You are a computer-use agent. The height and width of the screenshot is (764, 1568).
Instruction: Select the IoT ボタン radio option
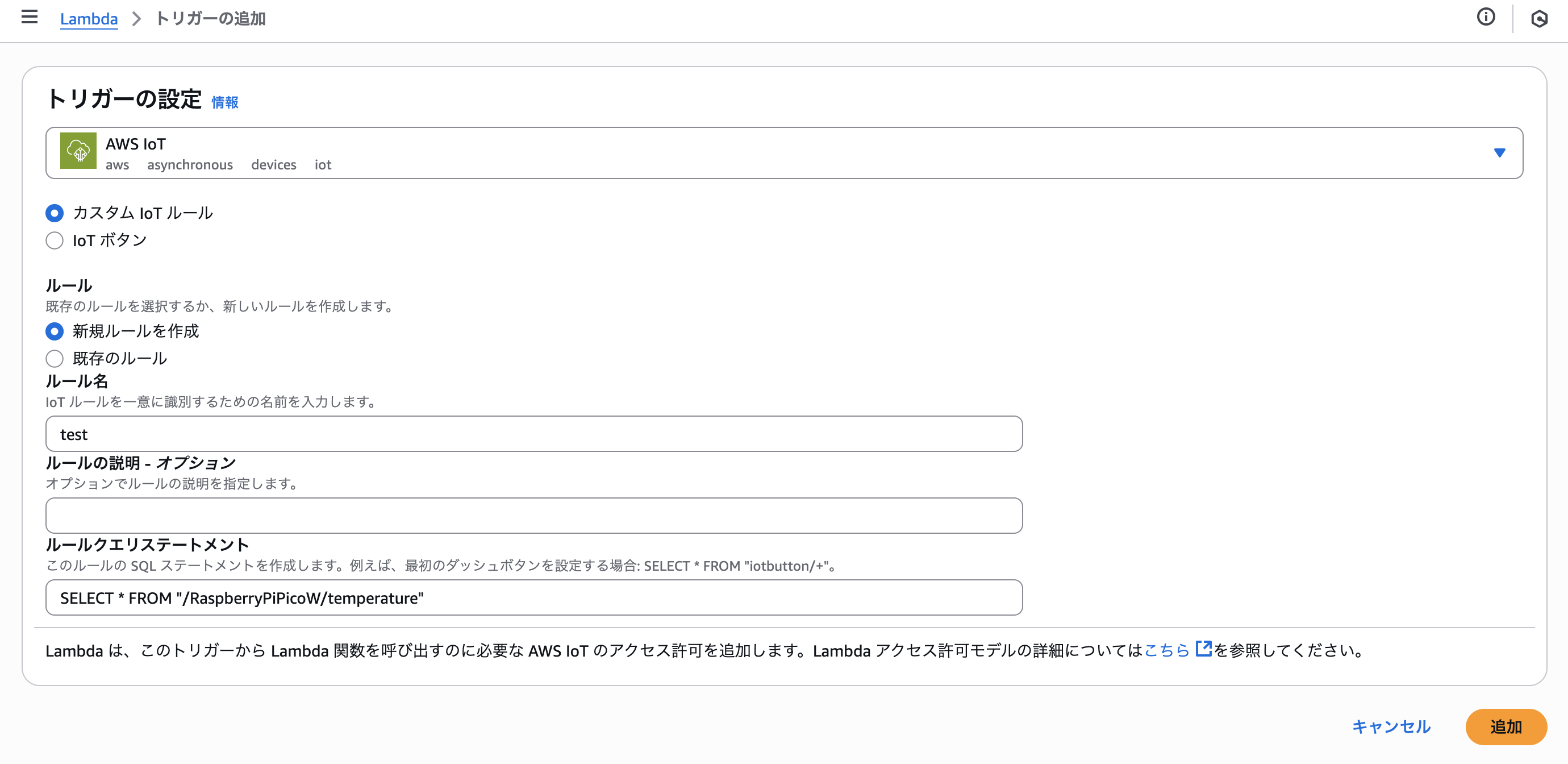tap(55, 240)
